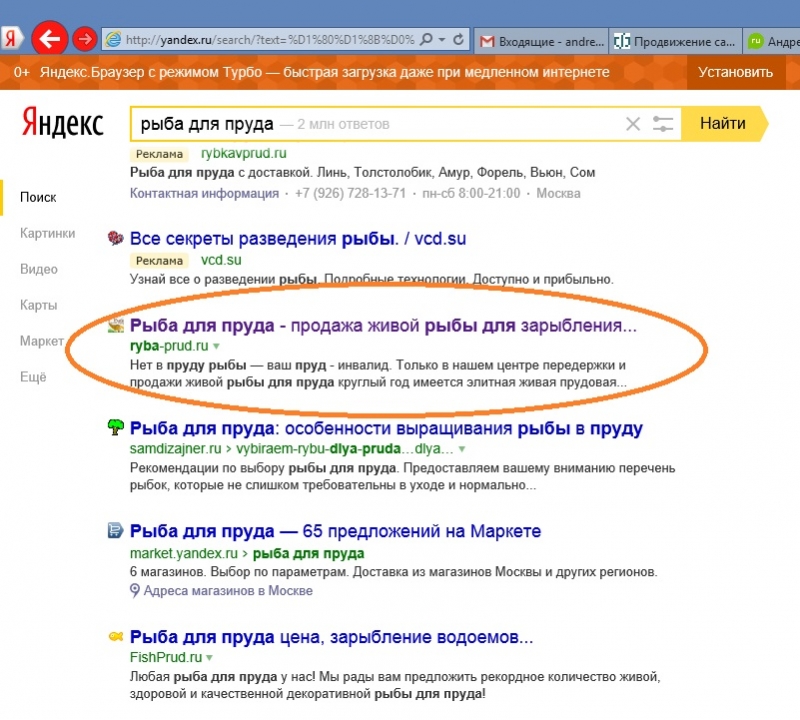The width and height of the screenshot is (800, 720).
Task: Click the 0+ age label in banner
Action: (x=21, y=72)
